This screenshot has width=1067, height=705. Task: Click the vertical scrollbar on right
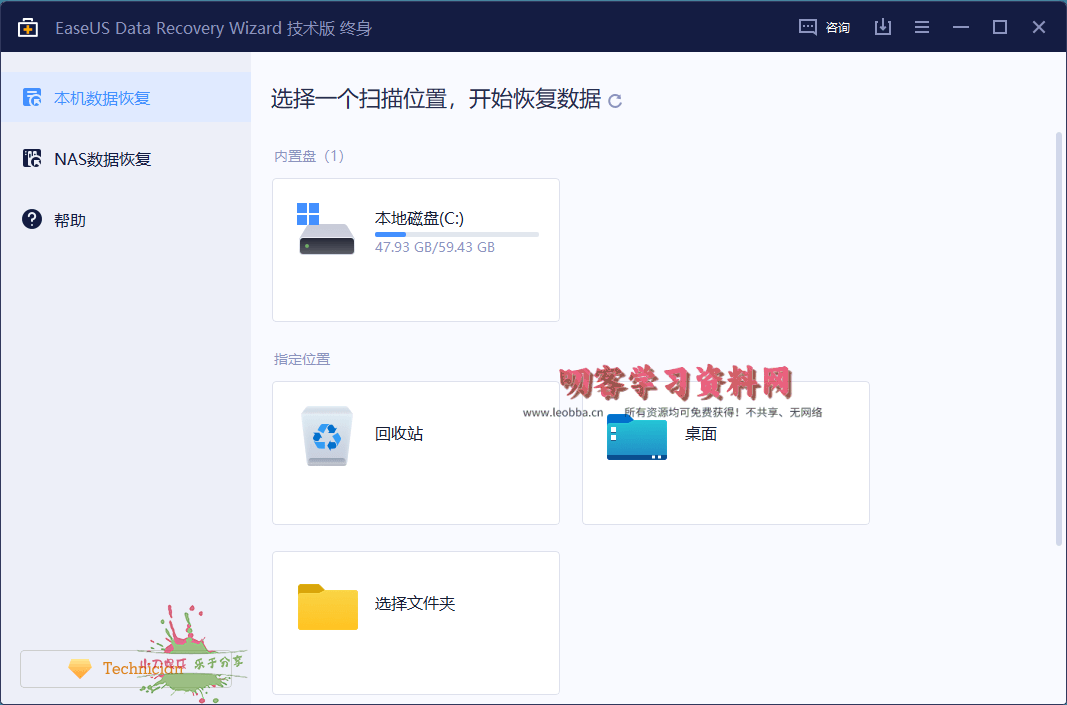click(1059, 339)
